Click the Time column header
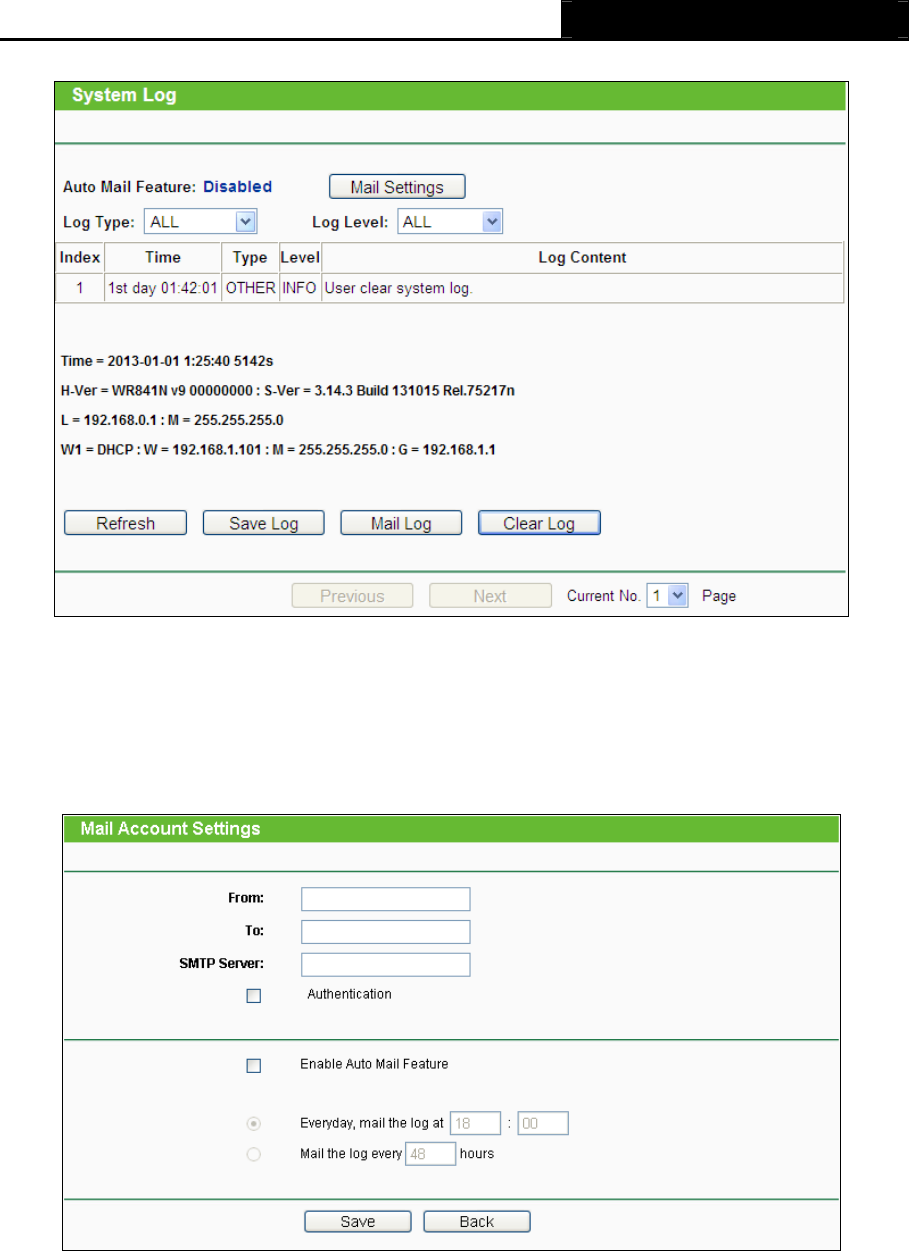 (163, 258)
